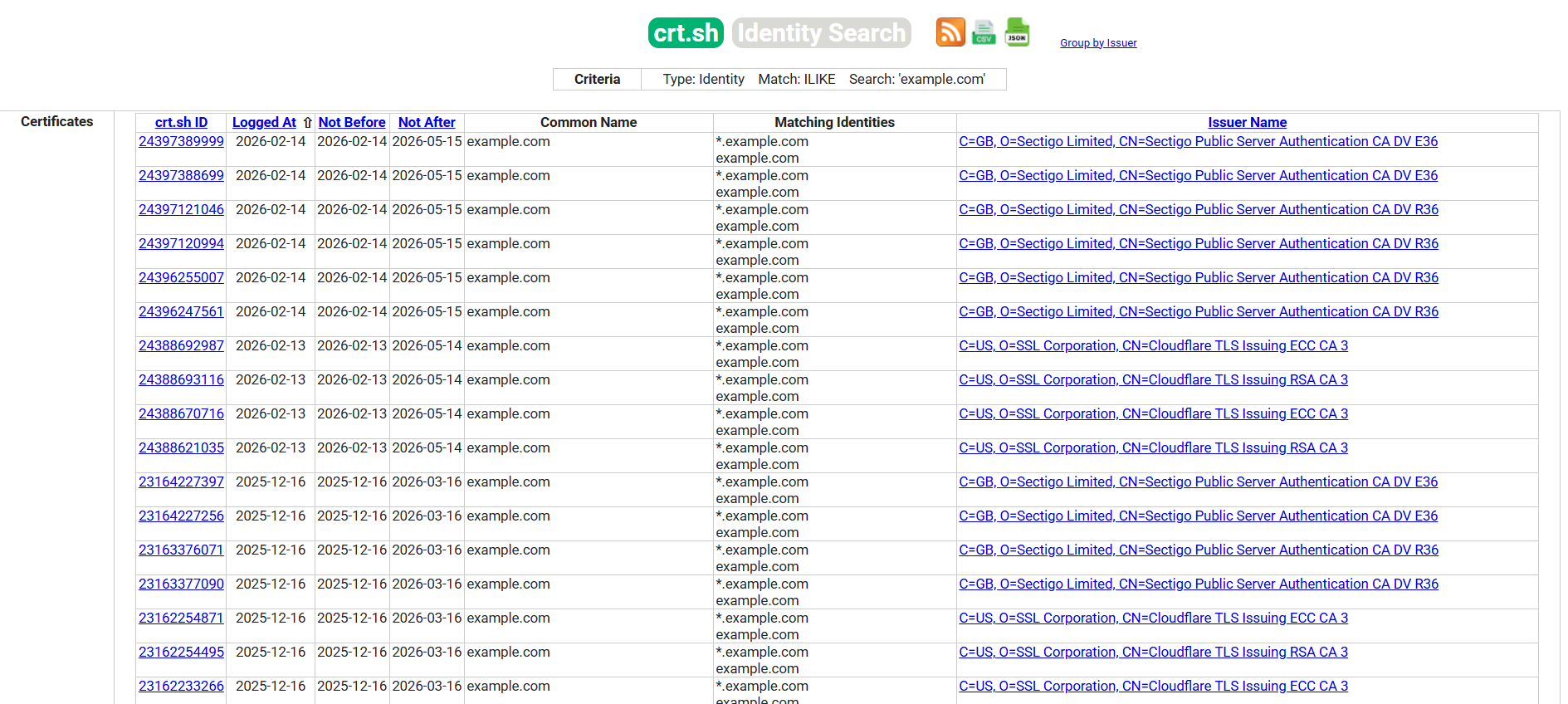Screen dimensions: 1568x704
Task: Open certificate ID 24397121046
Action: pyautogui.click(x=181, y=209)
